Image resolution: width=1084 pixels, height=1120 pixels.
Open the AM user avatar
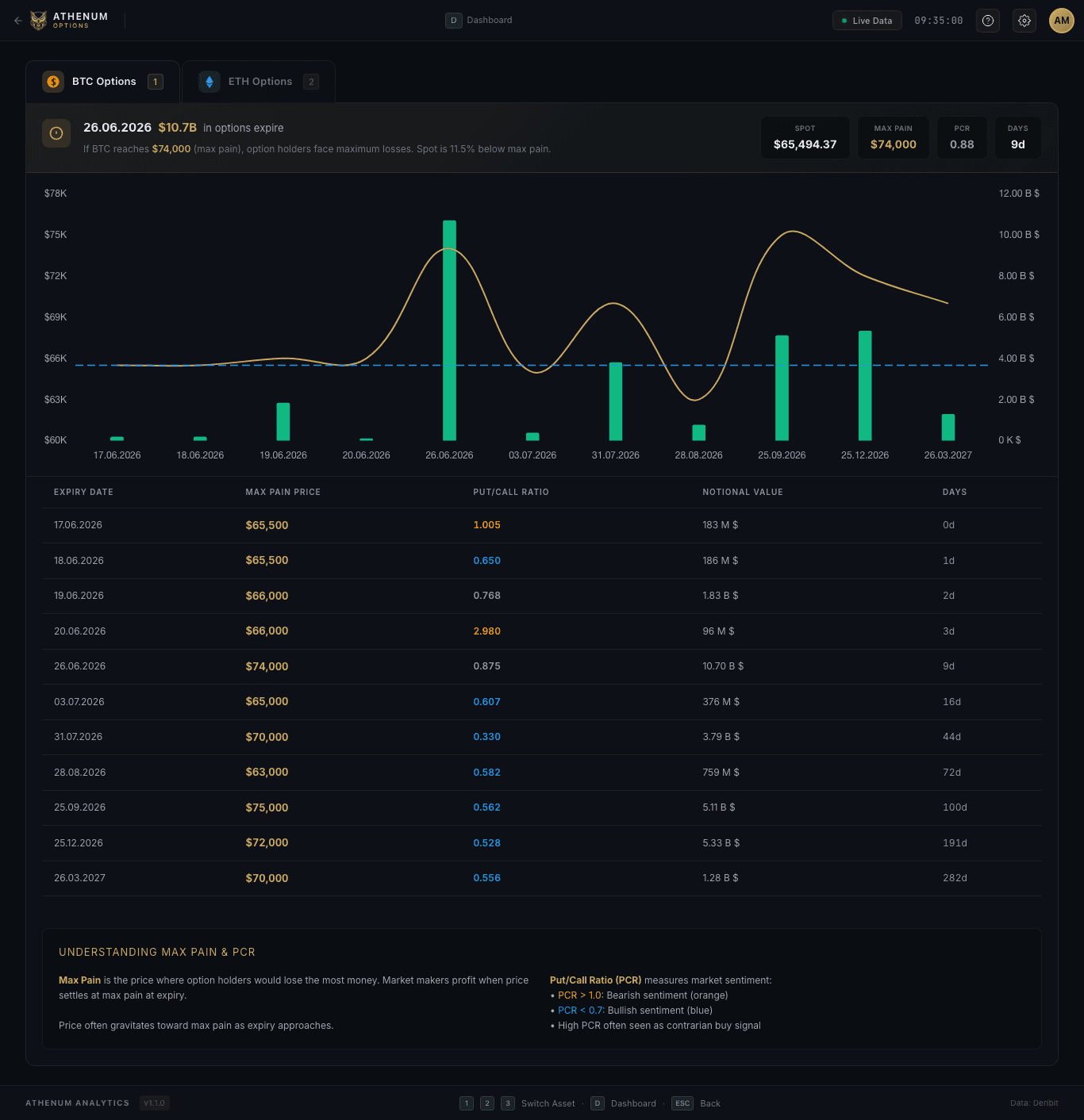point(1062,21)
